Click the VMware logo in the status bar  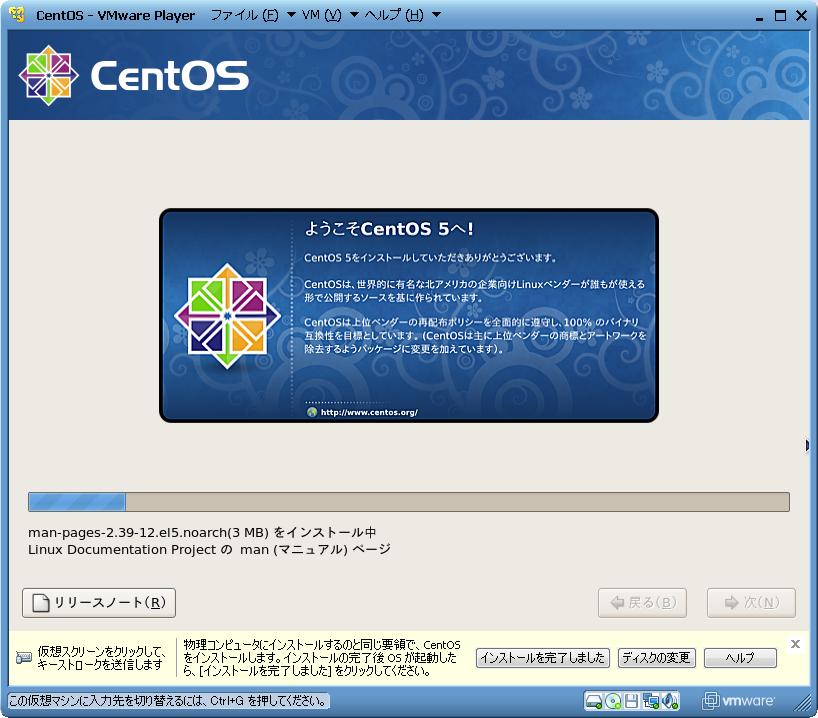740,700
